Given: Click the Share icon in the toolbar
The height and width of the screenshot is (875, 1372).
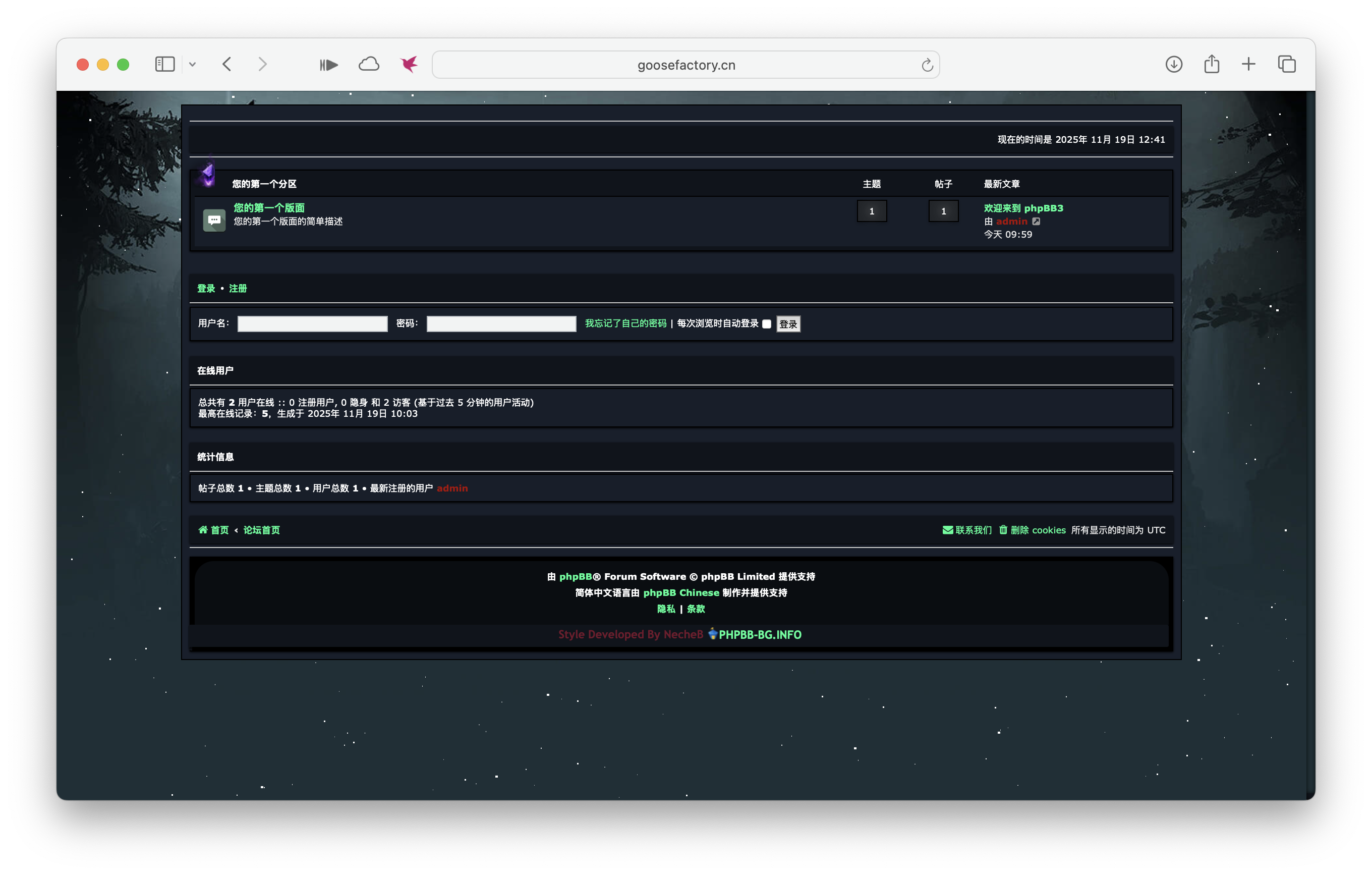Looking at the screenshot, I should coord(1211,65).
